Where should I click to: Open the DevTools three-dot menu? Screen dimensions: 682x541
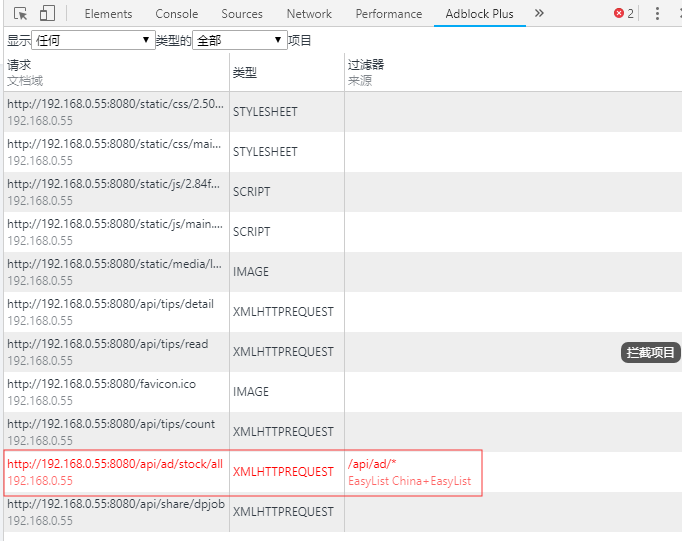point(657,14)
